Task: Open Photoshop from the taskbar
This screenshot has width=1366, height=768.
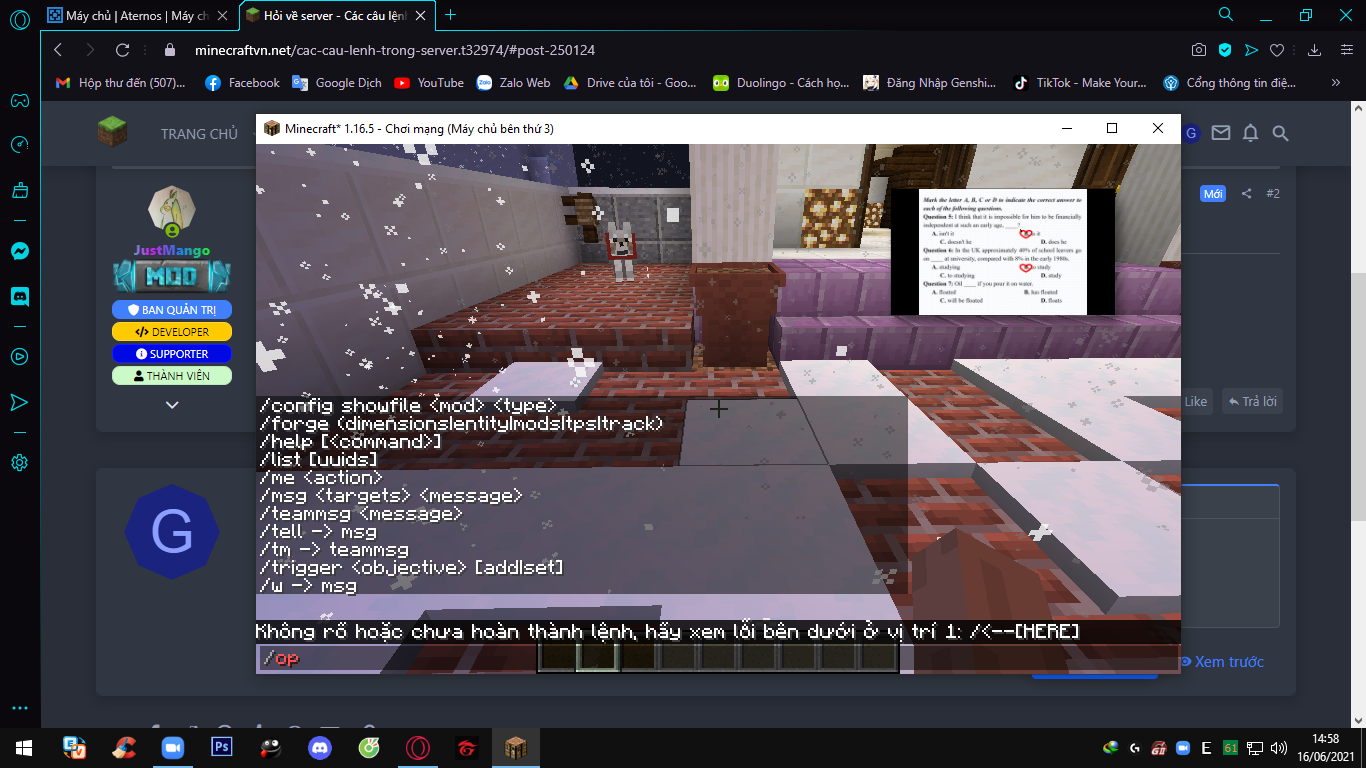Action: [x=222, y=748]
